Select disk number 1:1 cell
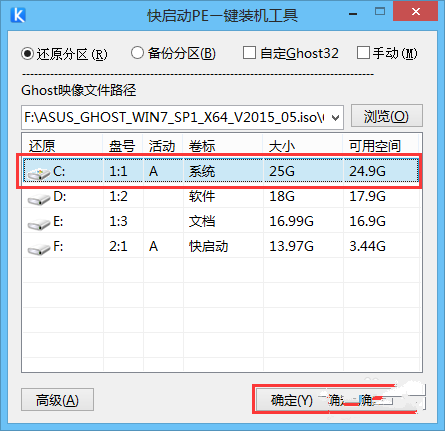Screen dimensions: 445x431 pos(118,171)
